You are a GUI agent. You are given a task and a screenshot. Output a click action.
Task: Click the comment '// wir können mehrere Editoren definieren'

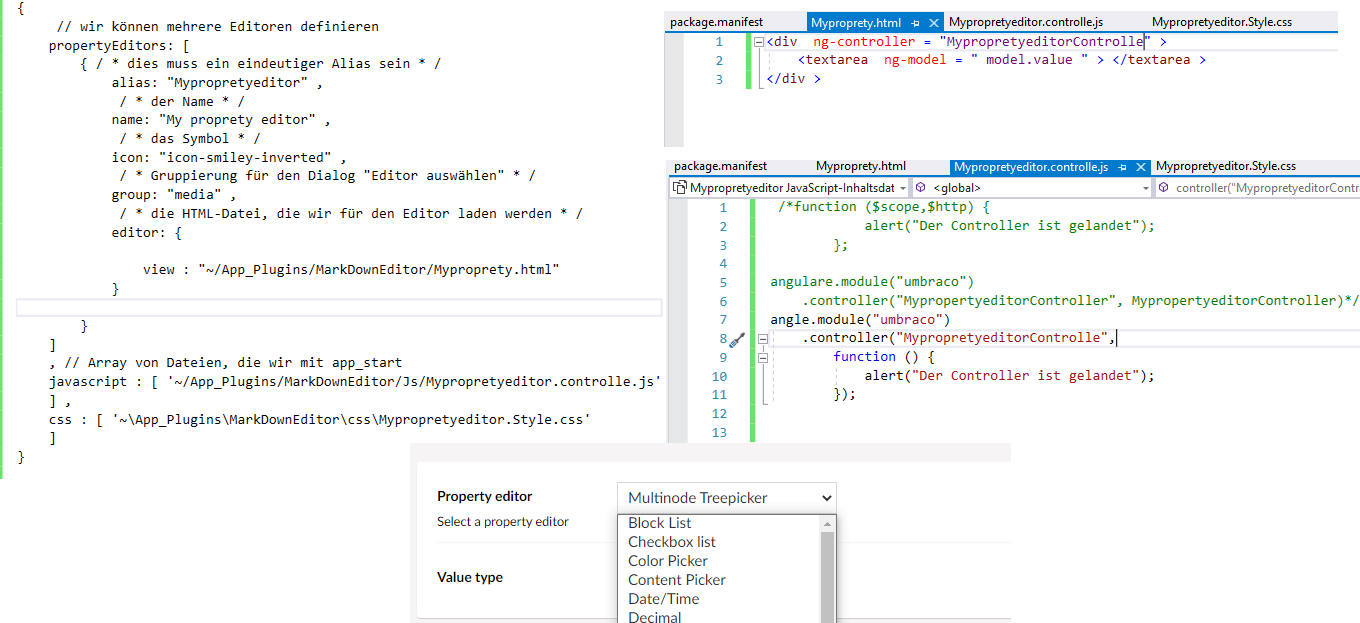click(217, 26)
